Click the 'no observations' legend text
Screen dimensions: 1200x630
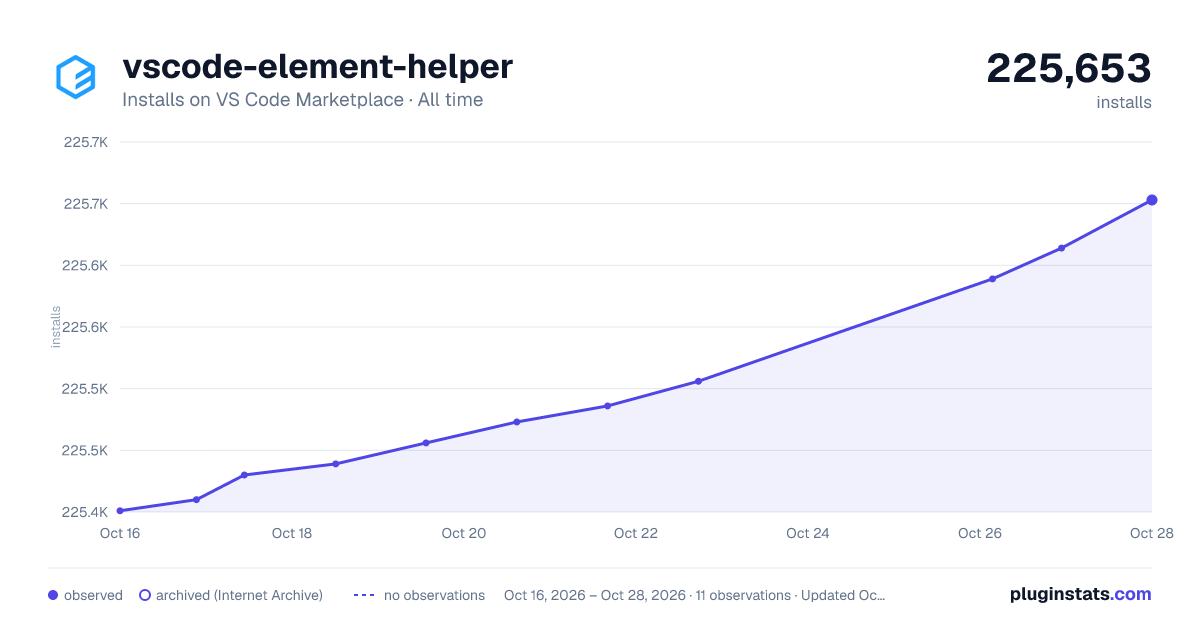[x=434, y=595]
